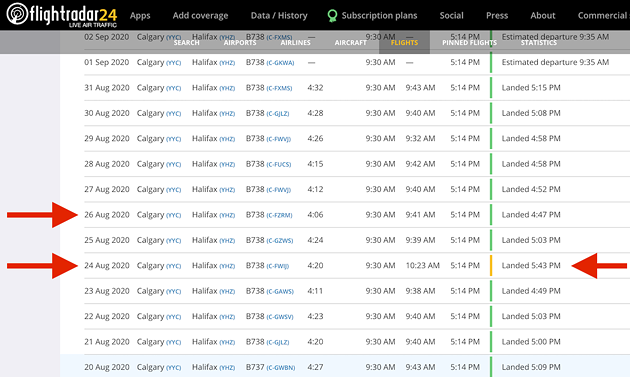Switch to the Pinned Flights tab
The image size is (630, 377).
tap(469, 43)
